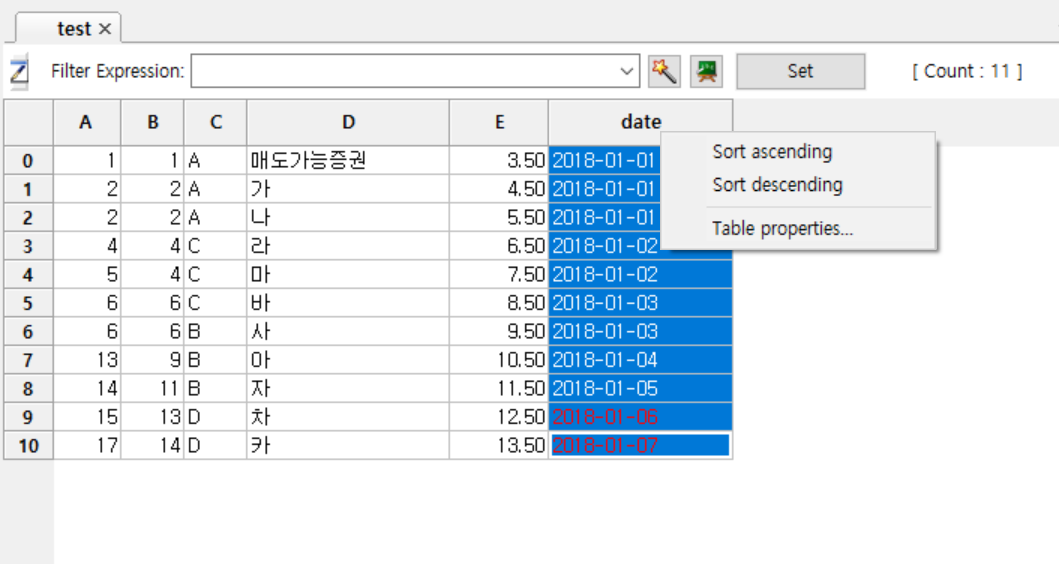The image size is (1059, 564).
Task: Click column D cell 라
Action: point(348,246)
